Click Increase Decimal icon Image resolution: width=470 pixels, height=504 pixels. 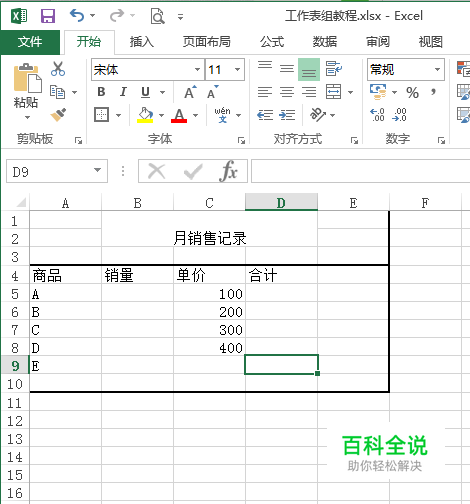click(x=378, y=115)
